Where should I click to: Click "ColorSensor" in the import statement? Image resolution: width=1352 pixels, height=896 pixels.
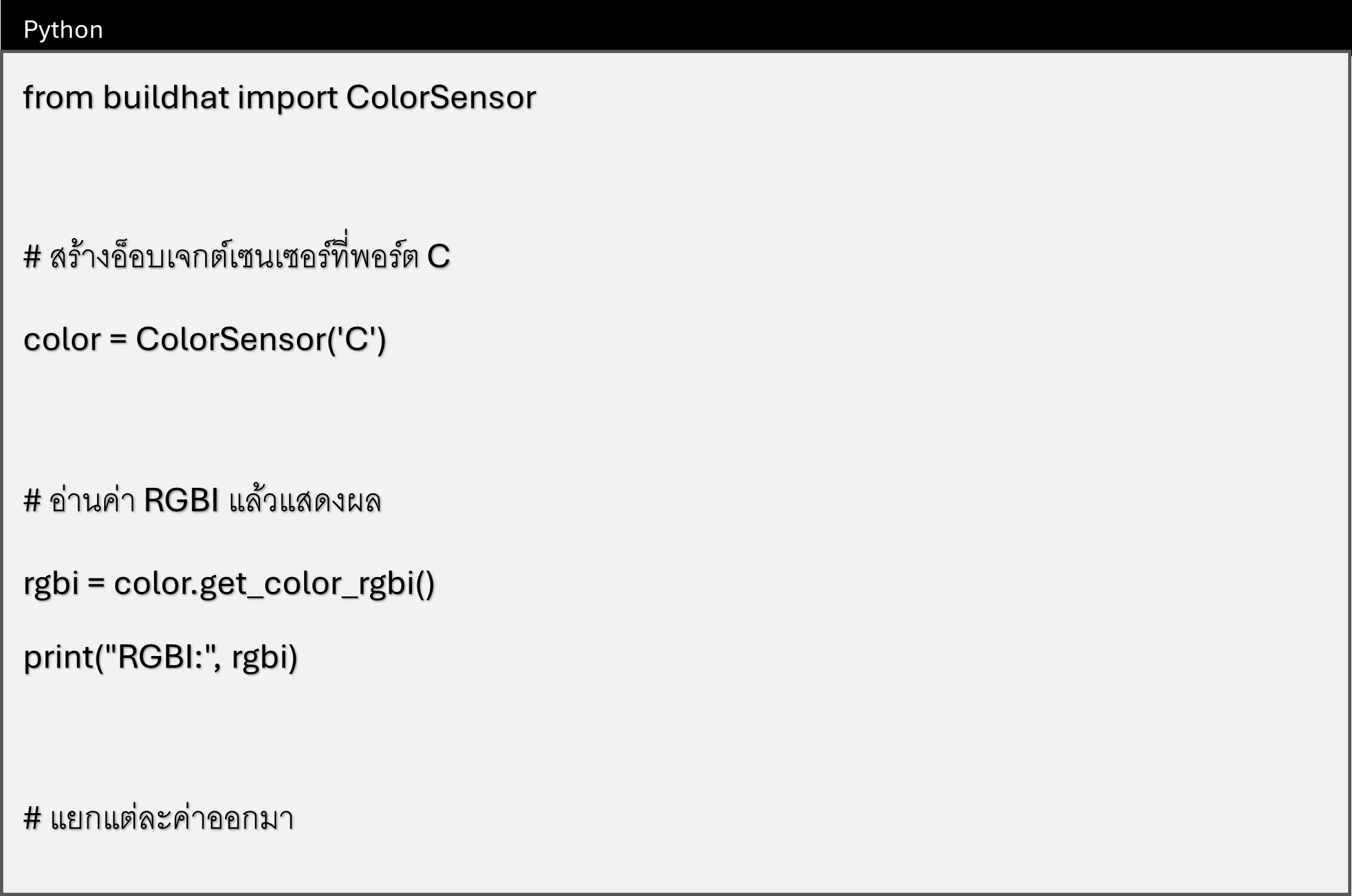click(441, 98)
